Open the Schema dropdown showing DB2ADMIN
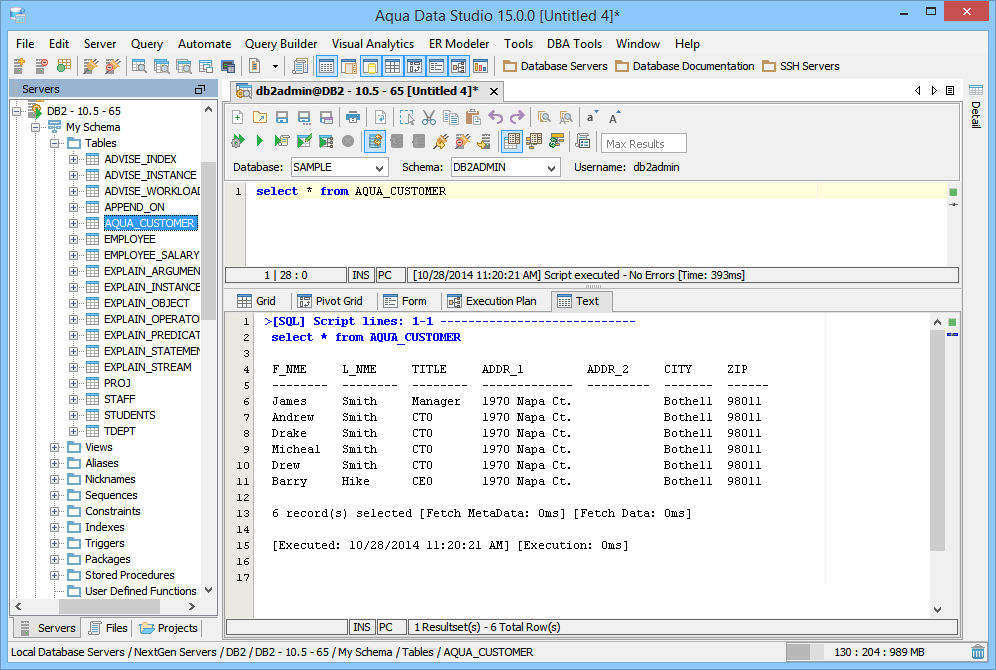The image size is (996, 670). tap(505, 168)
